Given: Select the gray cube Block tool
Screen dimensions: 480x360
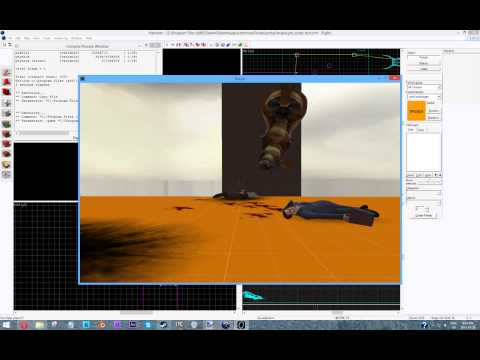Looking at the screenshot, I should (x=7, y=113).
